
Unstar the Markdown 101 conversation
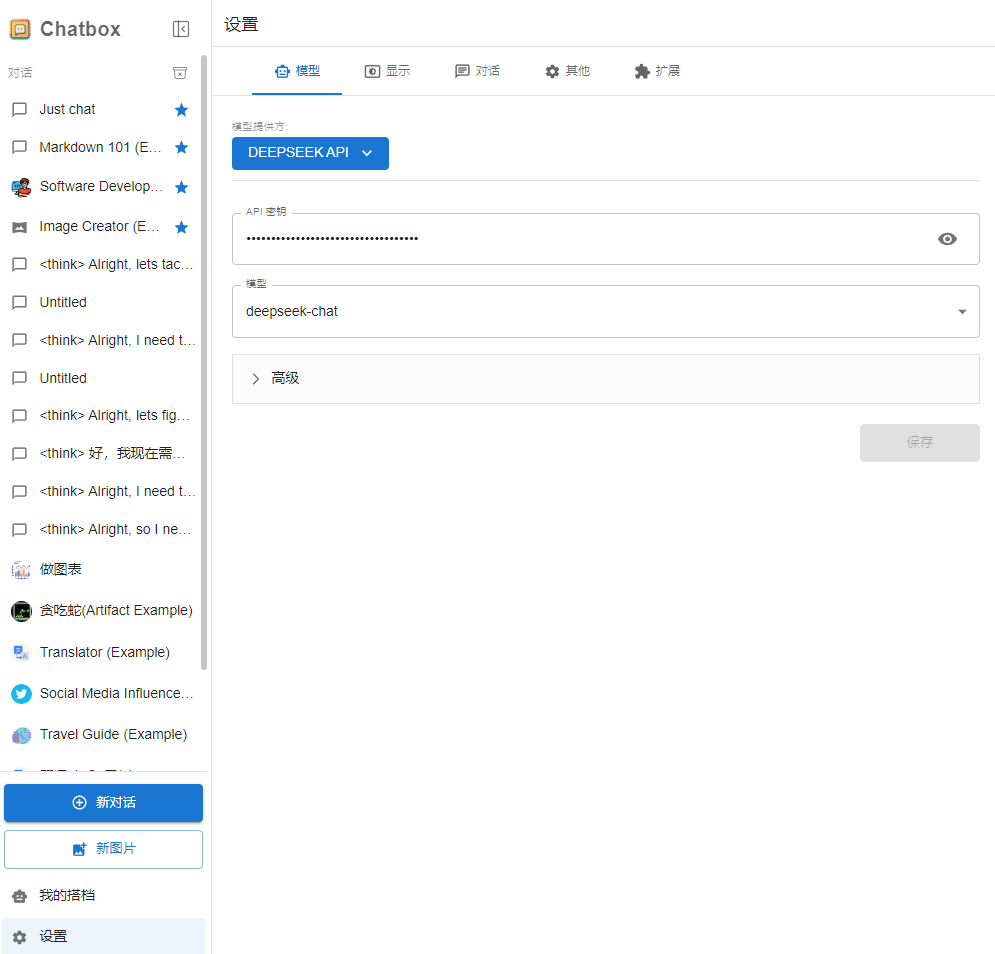181,147
